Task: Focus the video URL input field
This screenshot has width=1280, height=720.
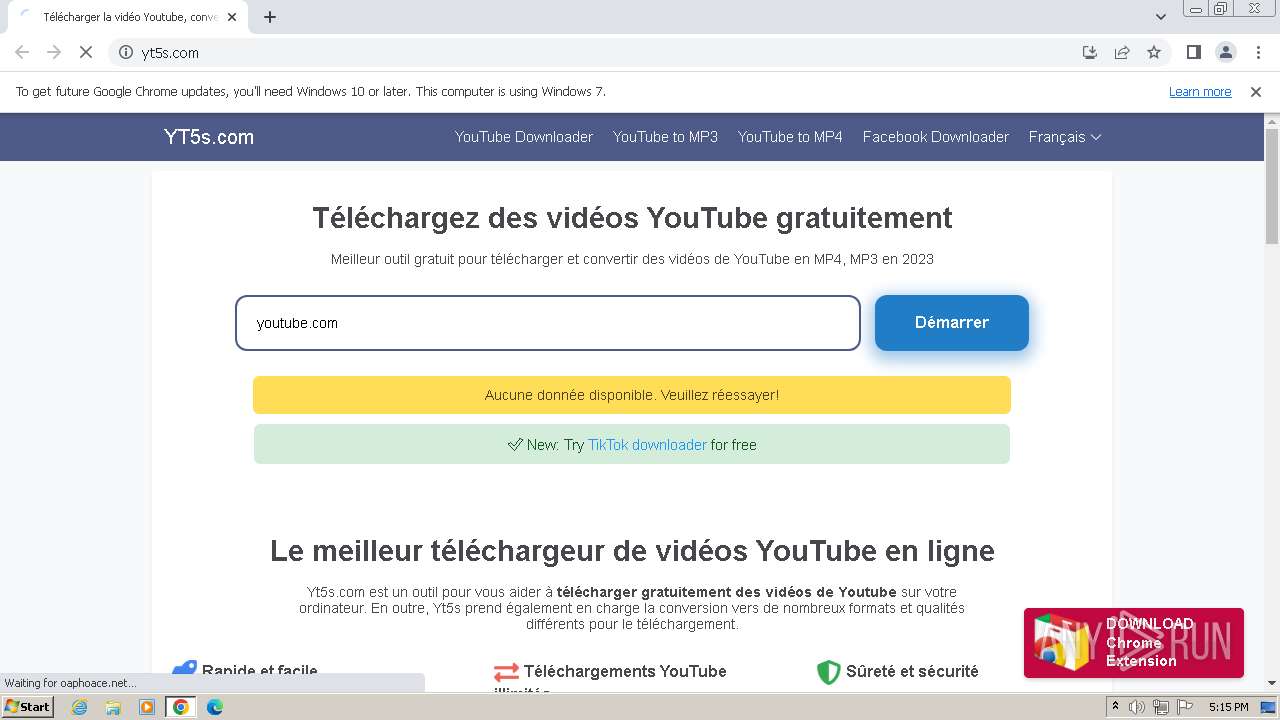Action: pyautogui.click(x=548, y=323)
